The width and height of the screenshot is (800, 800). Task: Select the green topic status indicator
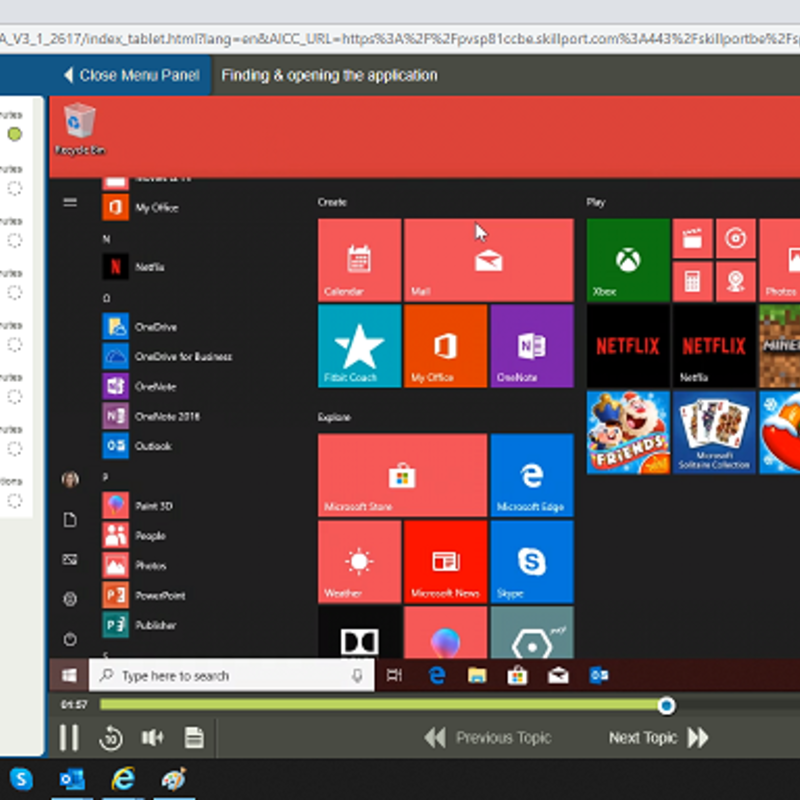coord(15,135)
